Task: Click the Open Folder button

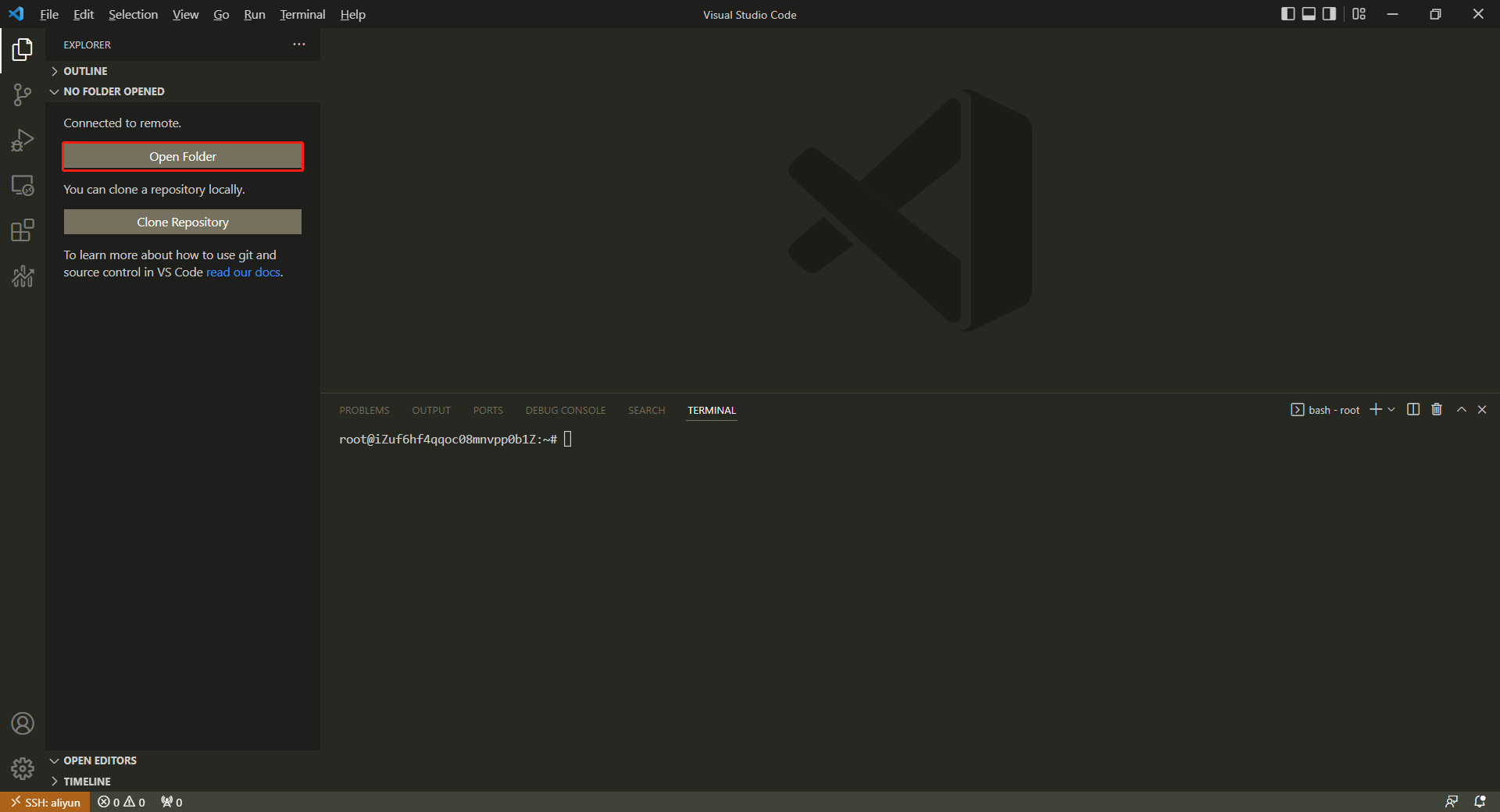Action: click(183, 156)
